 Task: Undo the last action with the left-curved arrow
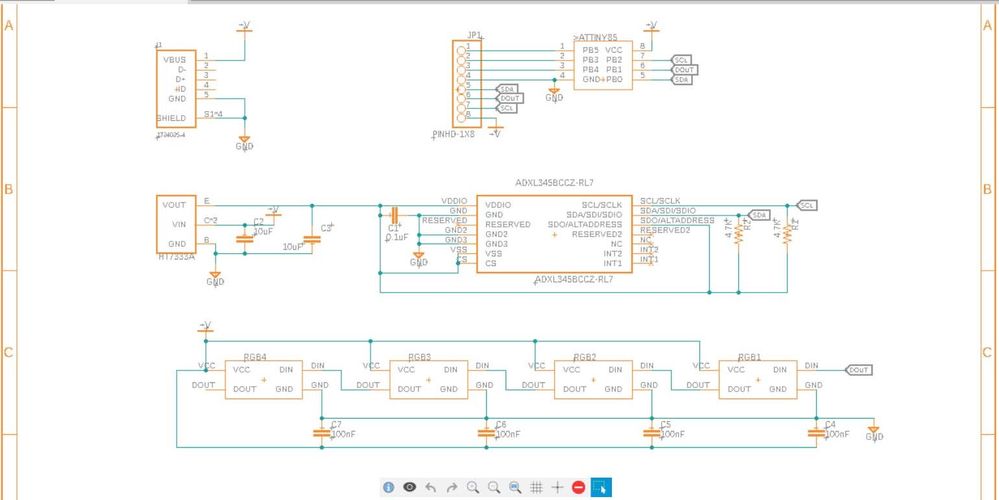coord(431,487)
